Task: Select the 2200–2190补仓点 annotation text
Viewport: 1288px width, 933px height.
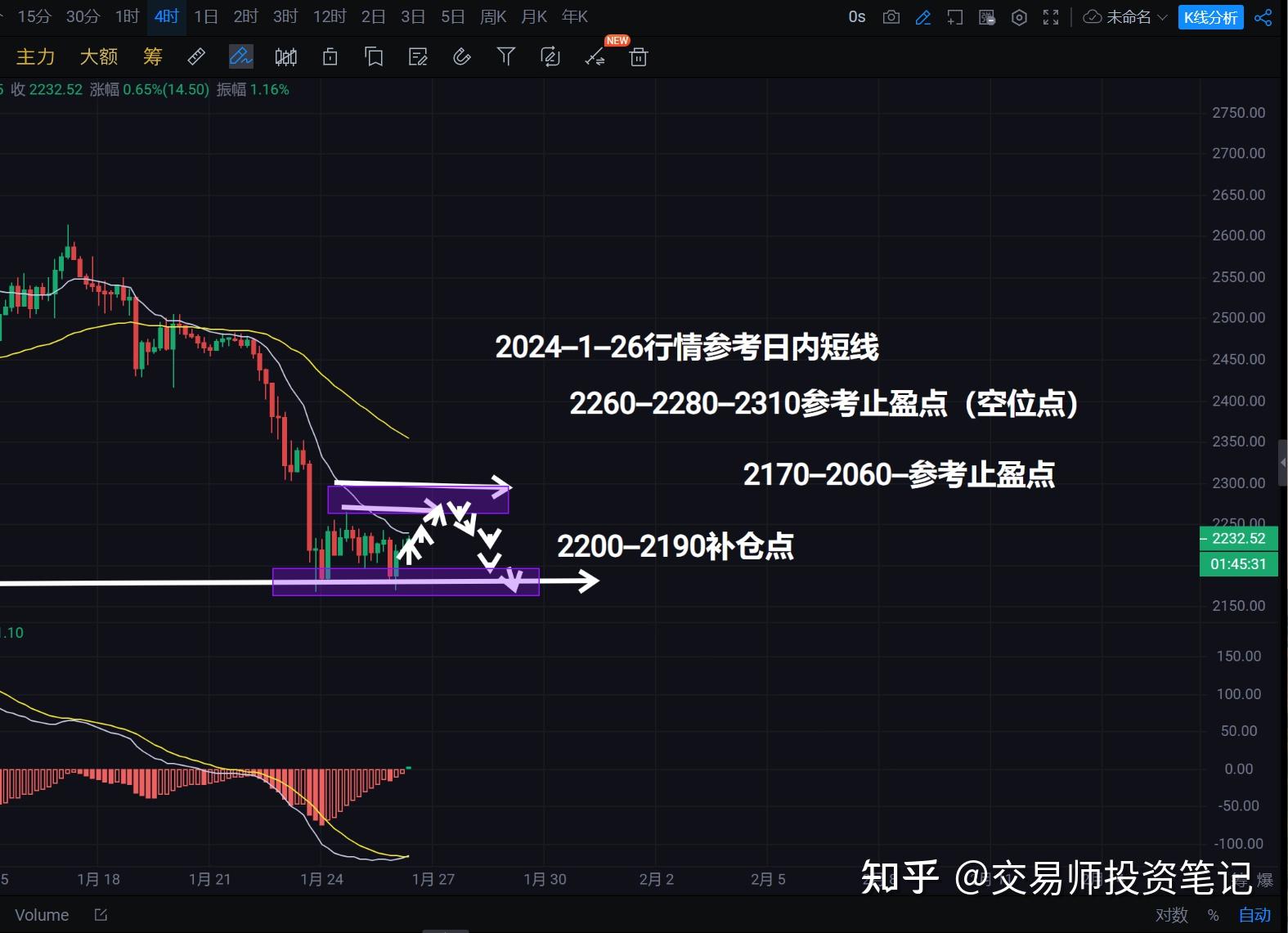Action: (675, 546)
